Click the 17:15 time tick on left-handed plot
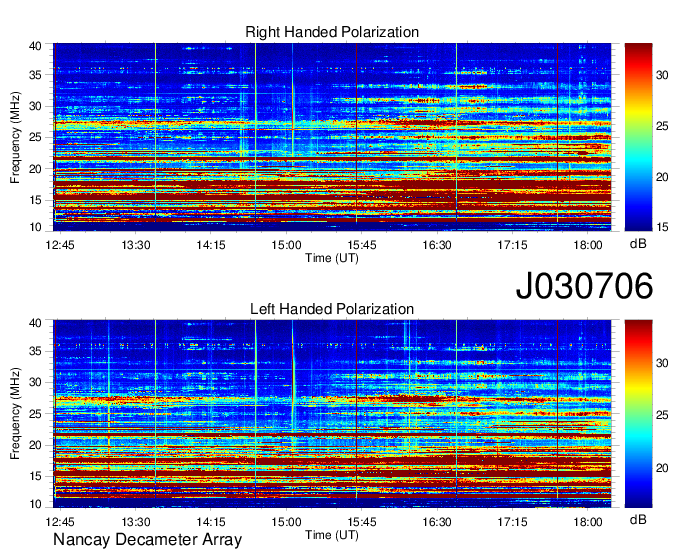This screenshot has width=680, height=552. [512, 522]
